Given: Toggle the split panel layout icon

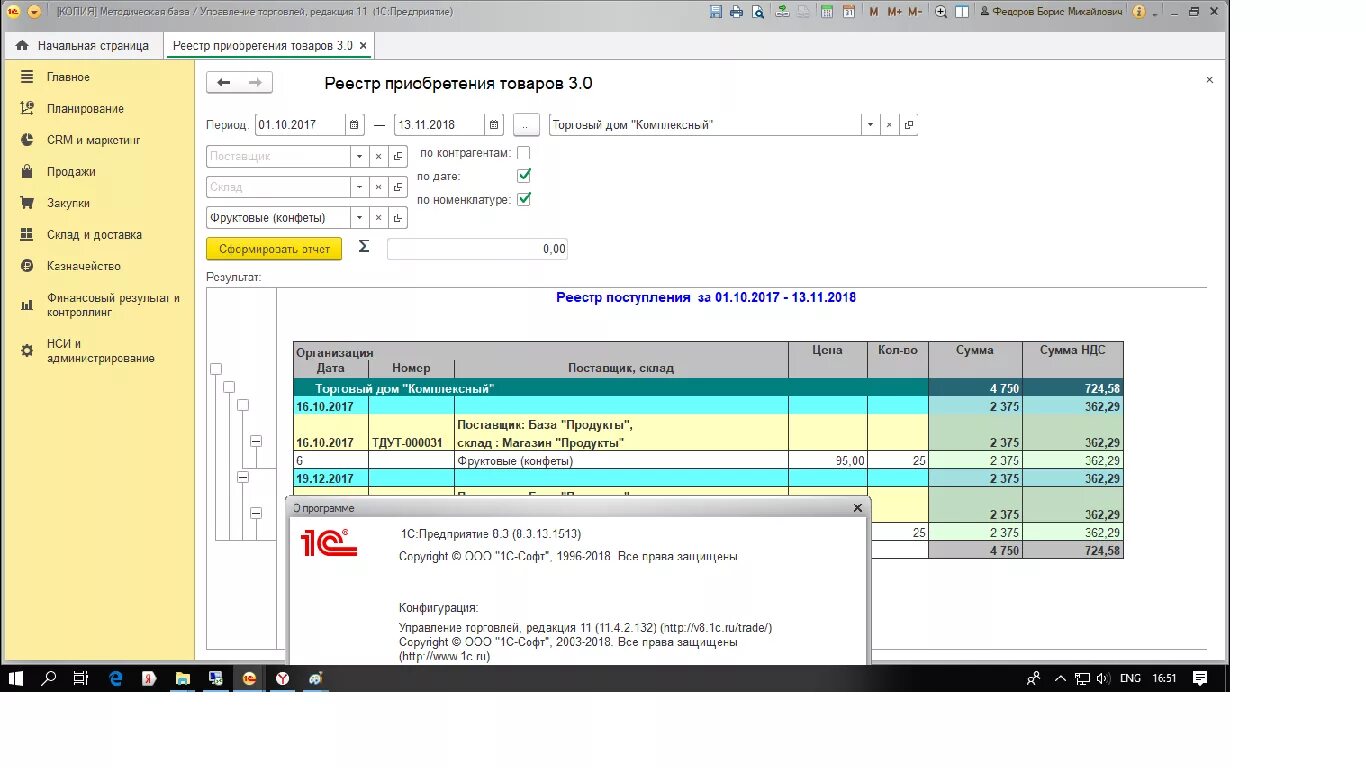Looking at the screenshot, I should [x=961, y=12].
